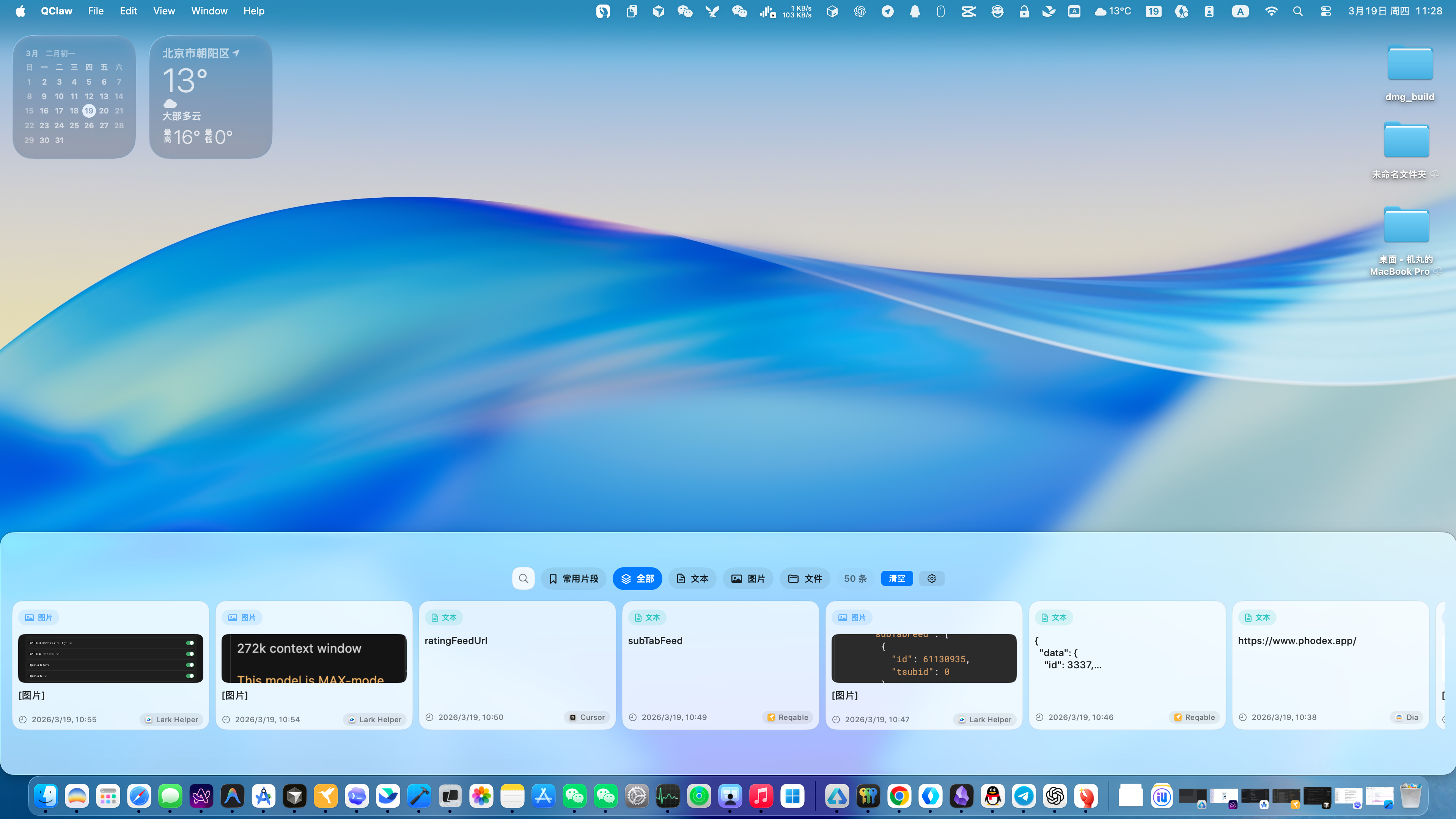Open the Window menu

pos(209,11)
